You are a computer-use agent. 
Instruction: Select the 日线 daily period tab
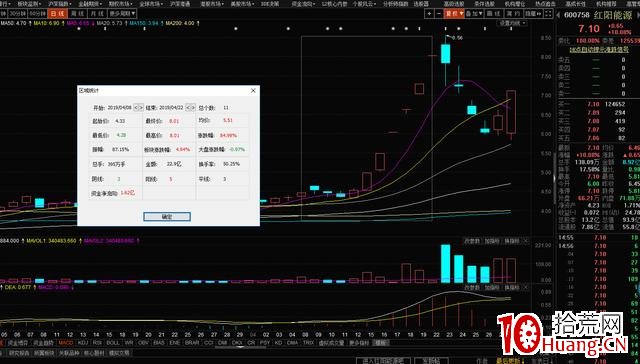click(57, 13)
